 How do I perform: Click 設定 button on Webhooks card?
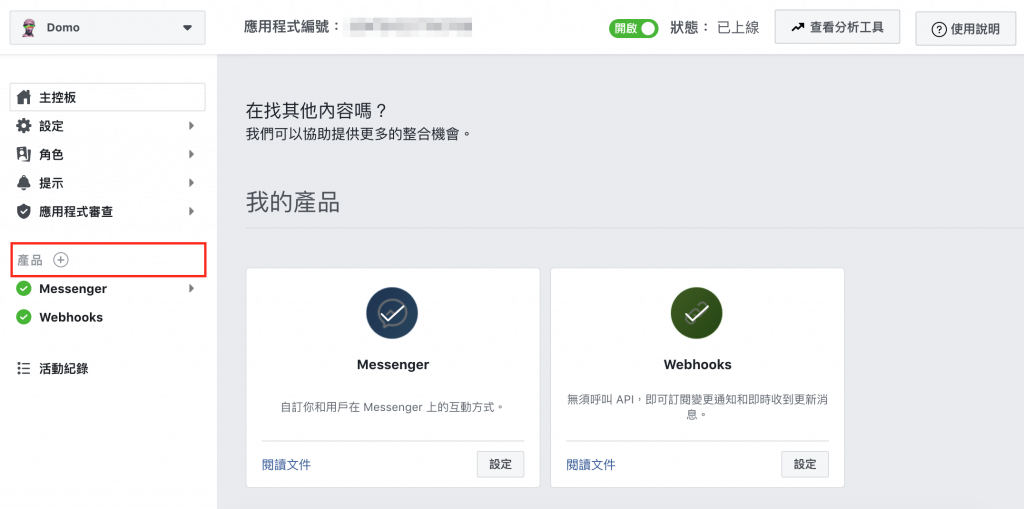[x=805, y=464]
